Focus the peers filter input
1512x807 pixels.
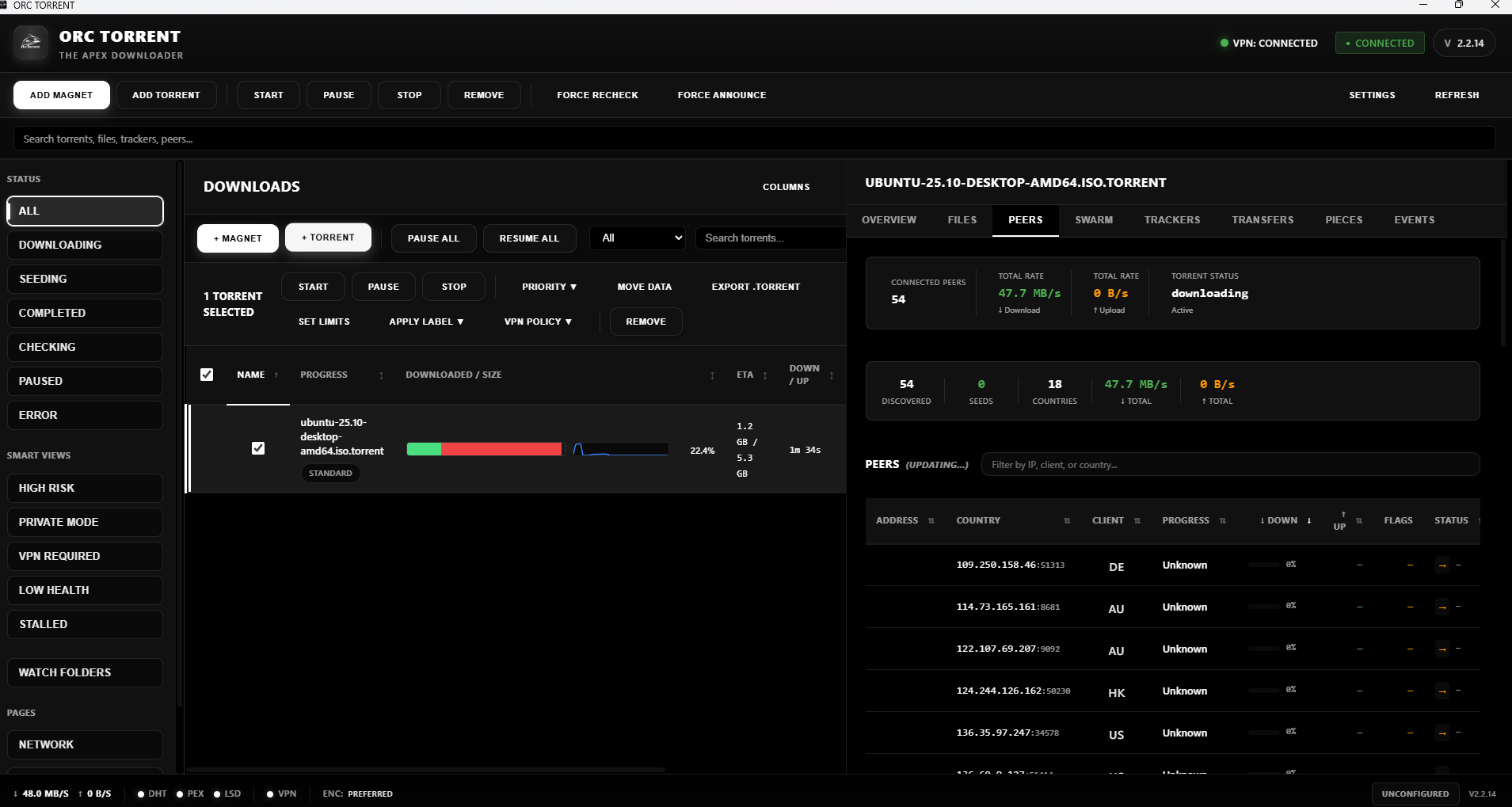coord(1230,464)
